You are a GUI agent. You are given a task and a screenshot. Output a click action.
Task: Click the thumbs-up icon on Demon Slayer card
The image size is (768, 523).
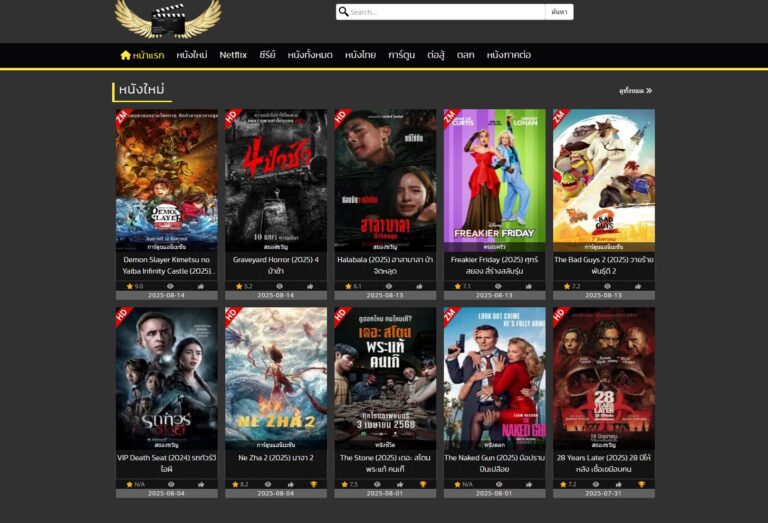coord(201,286)
